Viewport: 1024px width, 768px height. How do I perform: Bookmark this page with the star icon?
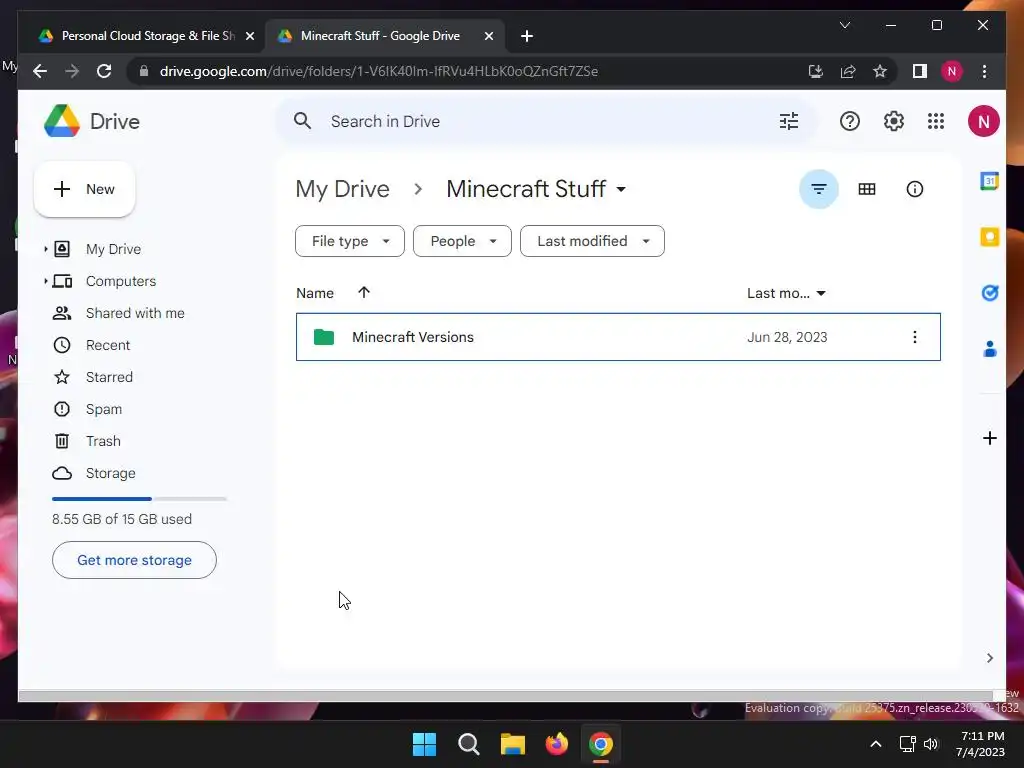pyautogui.click(x=880, y=71)
